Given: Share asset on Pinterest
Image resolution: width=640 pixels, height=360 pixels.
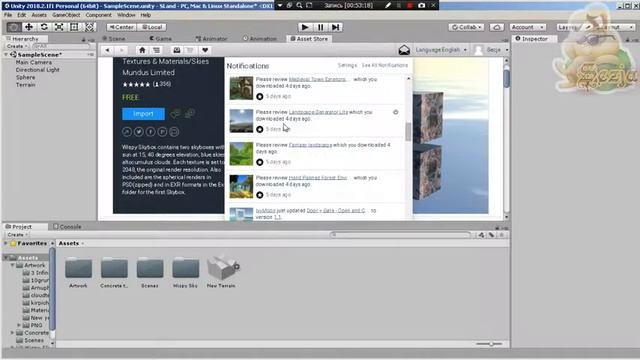Looking at the screenshot, I should 162,132.
